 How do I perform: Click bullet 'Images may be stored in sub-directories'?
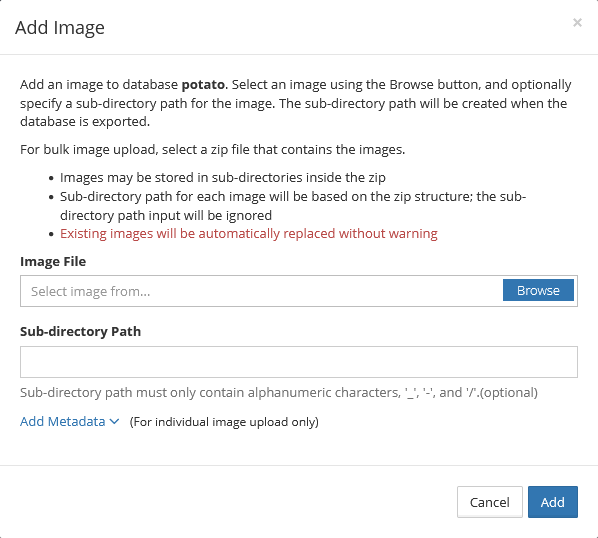(223, 177)
